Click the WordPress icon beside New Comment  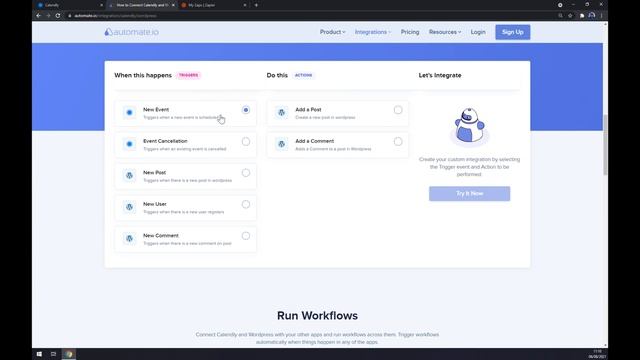pos(129,238)
